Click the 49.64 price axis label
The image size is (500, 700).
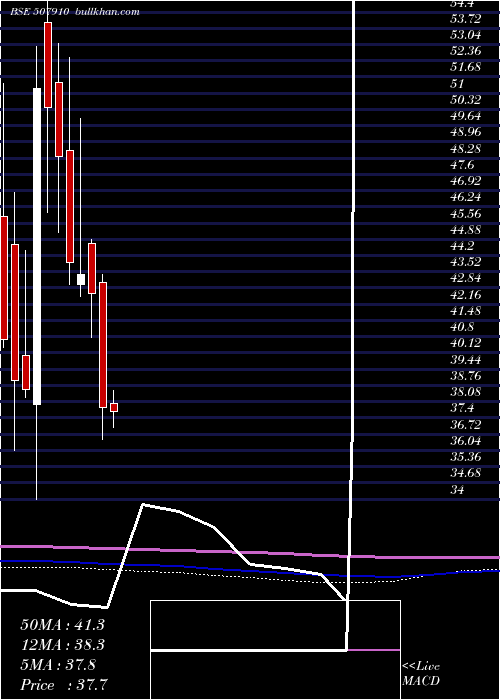pyautogui.click(x=466, y=116)
